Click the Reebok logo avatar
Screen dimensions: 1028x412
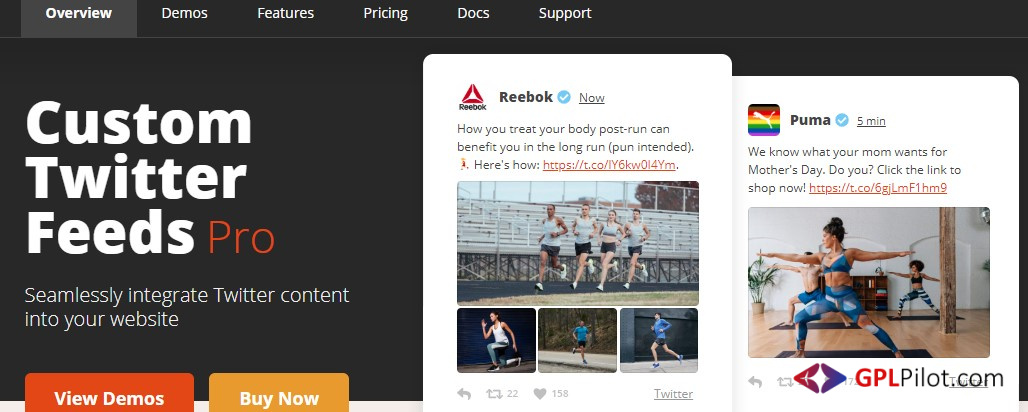(x=473, y=97)
